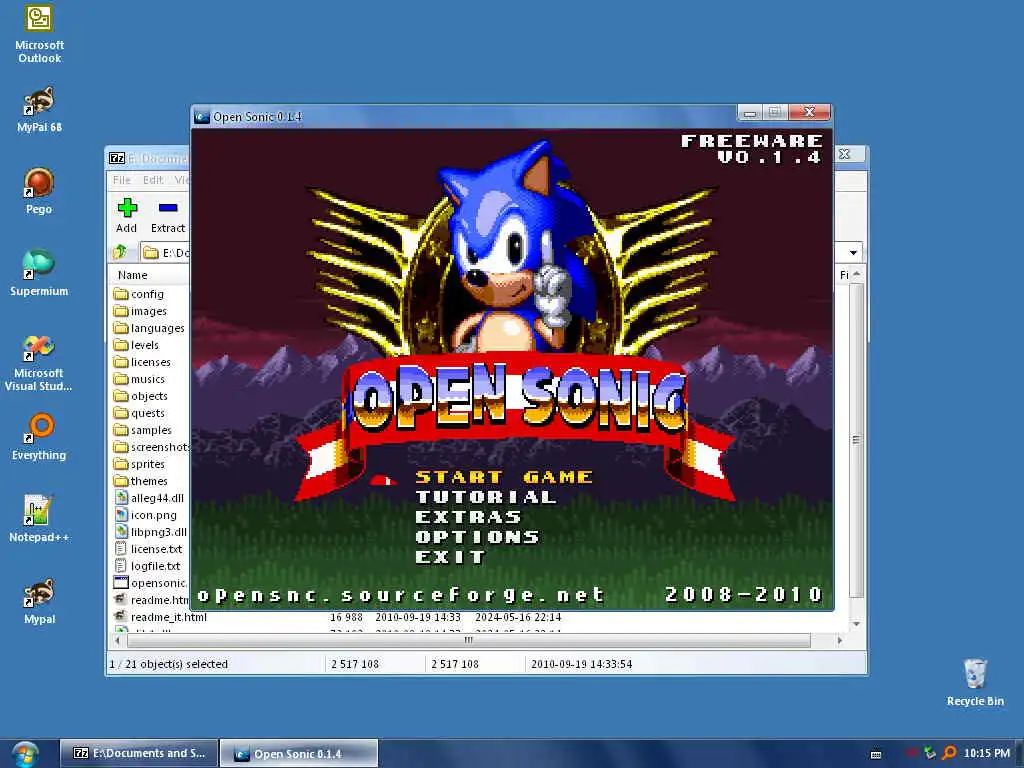Viewport: 1024px width, 768px height.
Task: Click scroll down arrow in 7-Zip list
Action: click(856, 624)
